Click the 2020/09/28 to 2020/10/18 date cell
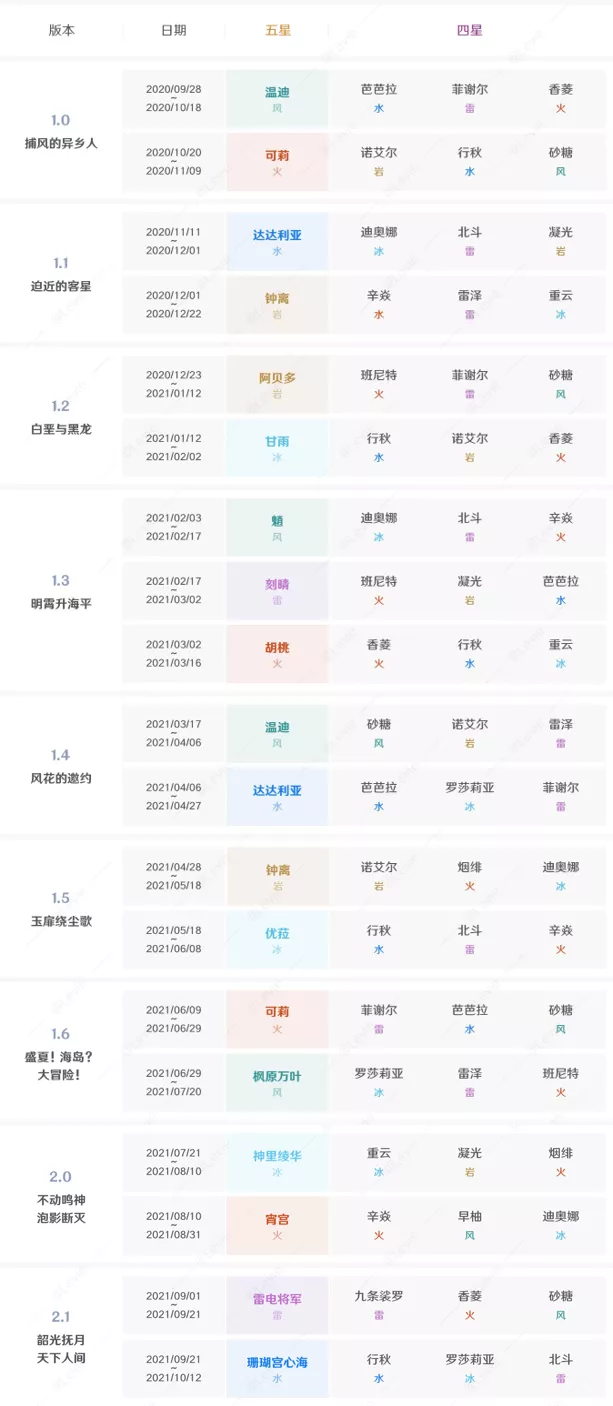The image size is (613, 1406). (x=173, y=98)
